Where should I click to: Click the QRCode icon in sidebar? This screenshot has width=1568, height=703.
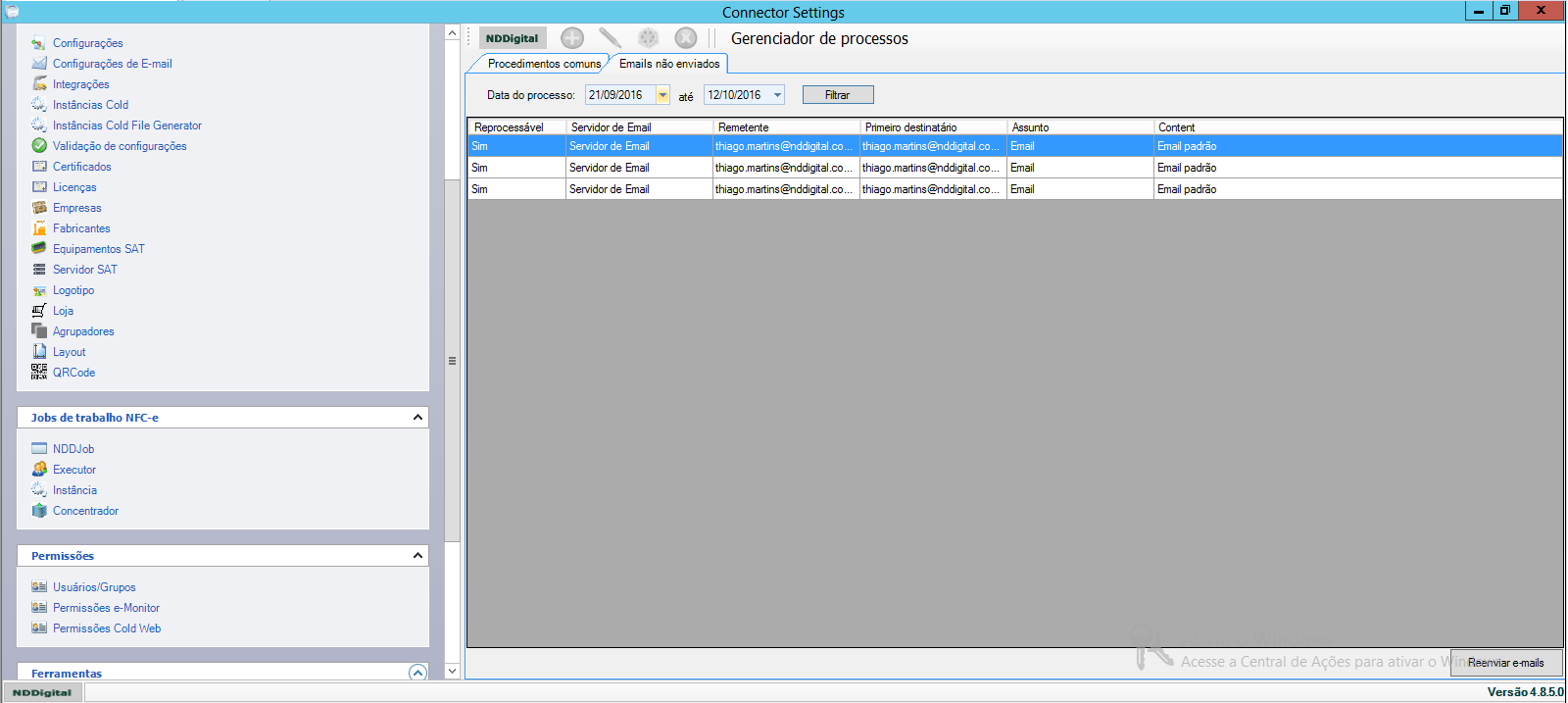click(x=39, y=373)
